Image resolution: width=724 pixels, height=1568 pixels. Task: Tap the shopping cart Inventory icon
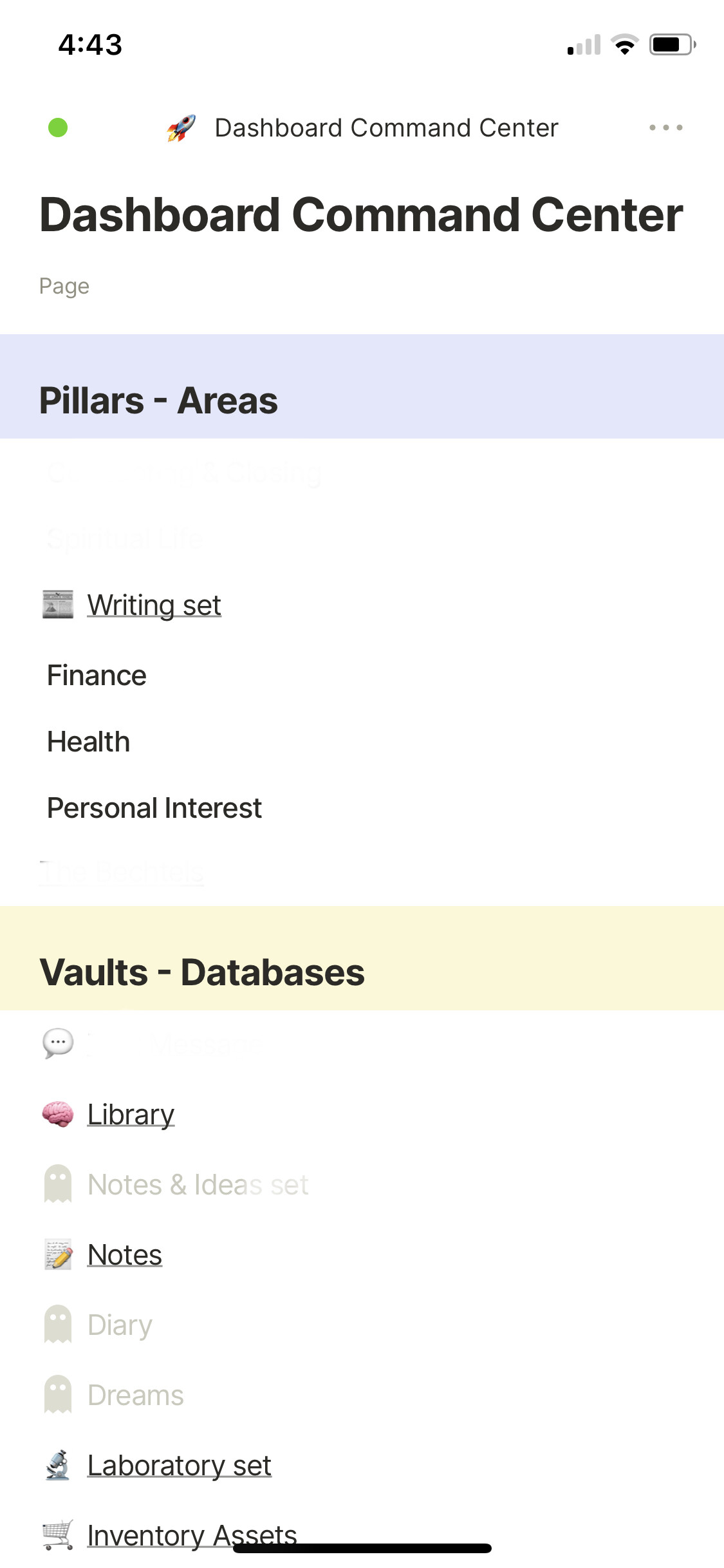(x=58, y=1535)
